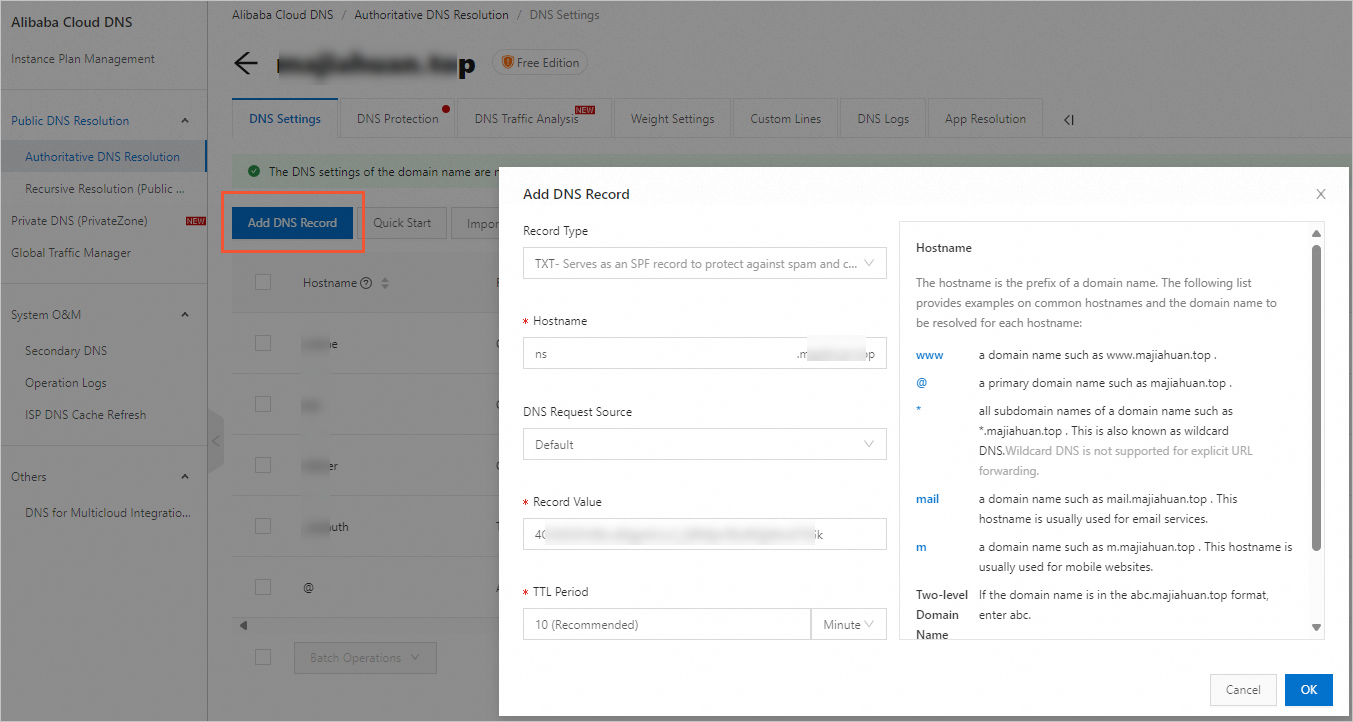The image size is (1353, 722).
Task: Change the TTL unit via the Minute dropdown
Action: (x=848, y=624)
